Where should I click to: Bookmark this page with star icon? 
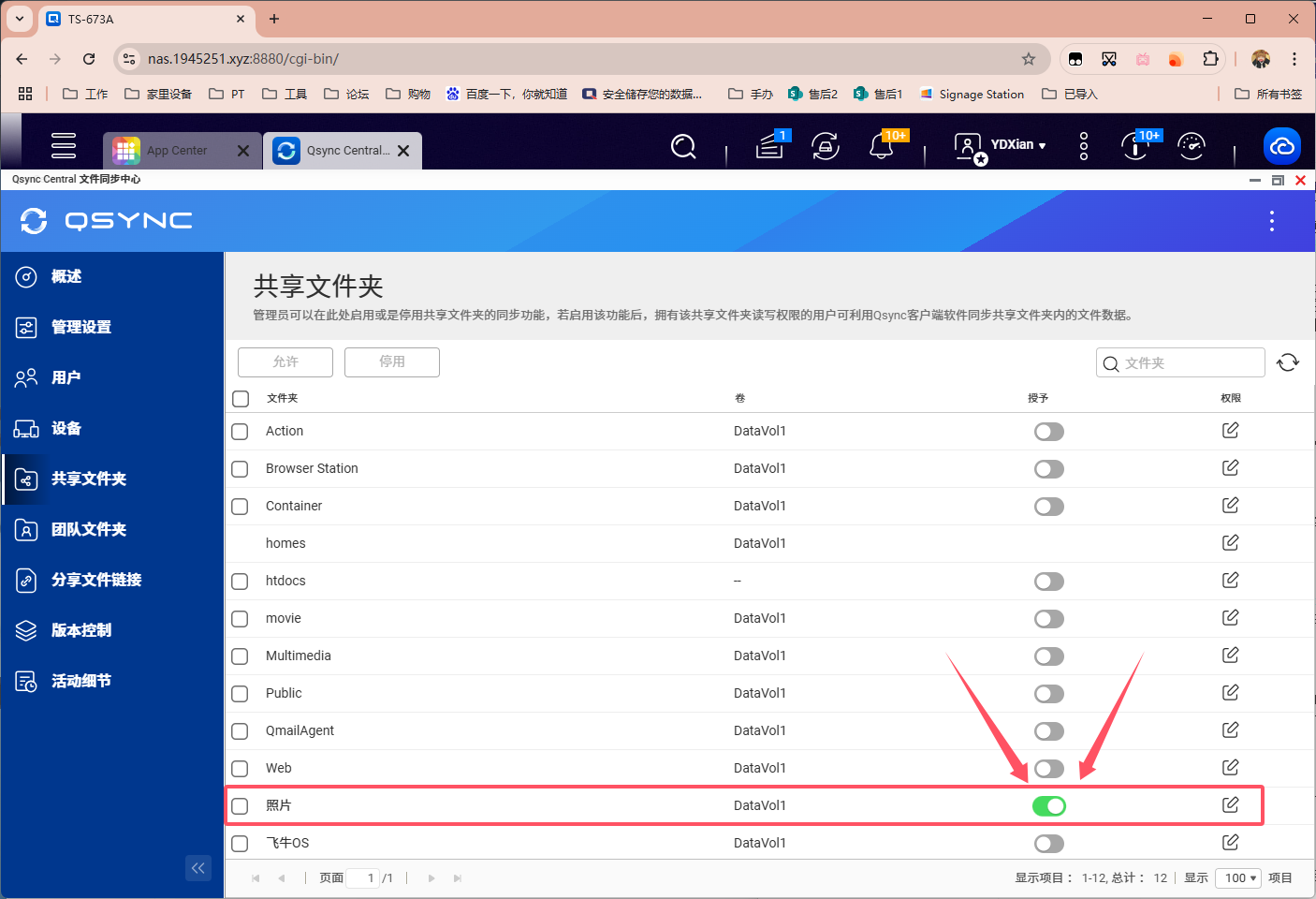1029,59
